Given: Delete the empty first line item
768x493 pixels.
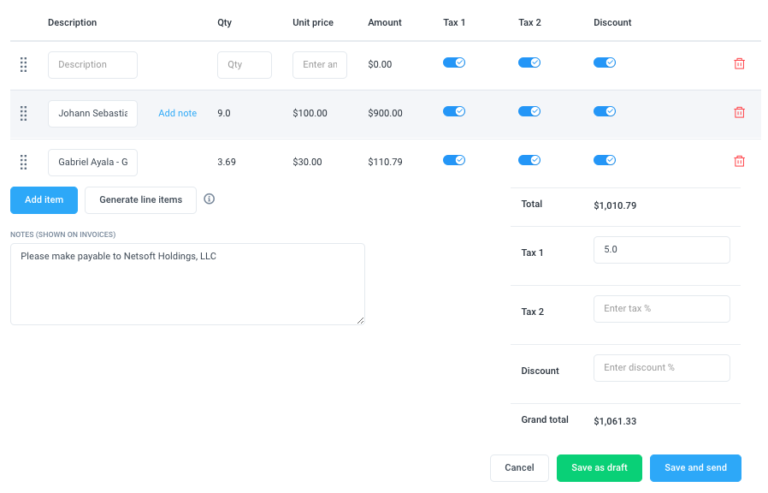Looking at the screenshot, I should coord(739,64).
